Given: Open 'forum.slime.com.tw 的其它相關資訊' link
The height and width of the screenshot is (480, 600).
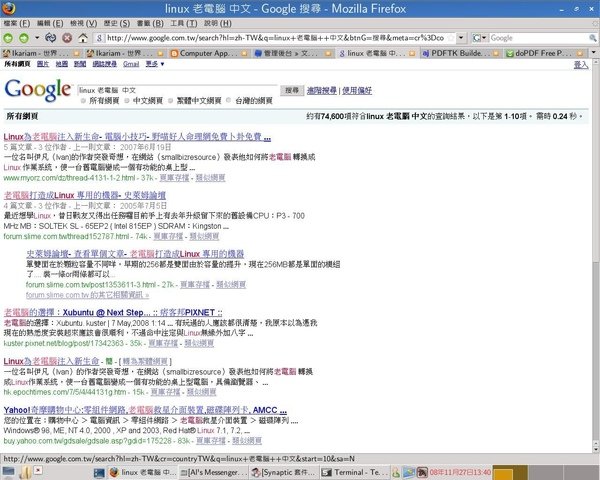Looking at the screenshot, I should point(87,295).
